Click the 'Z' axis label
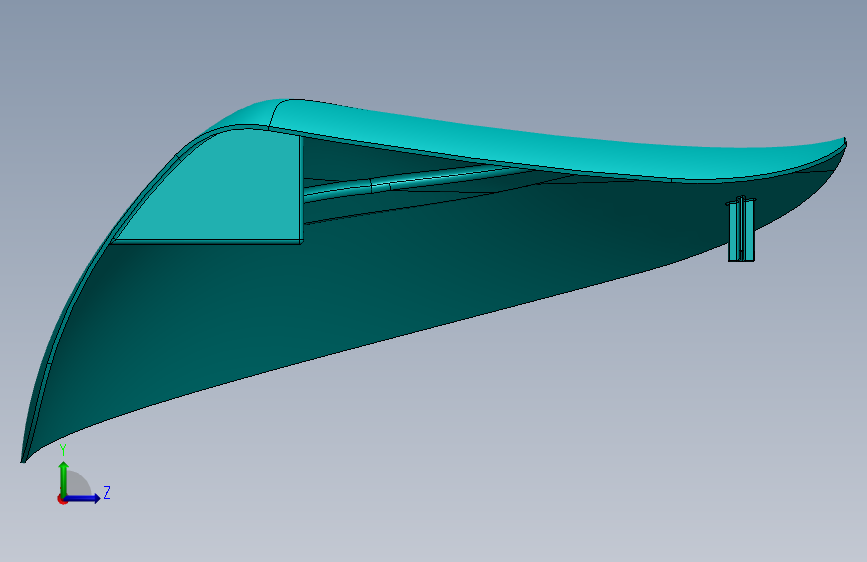Image resolution: width=867 pixels, height=562 pixels. click(107, 492)
